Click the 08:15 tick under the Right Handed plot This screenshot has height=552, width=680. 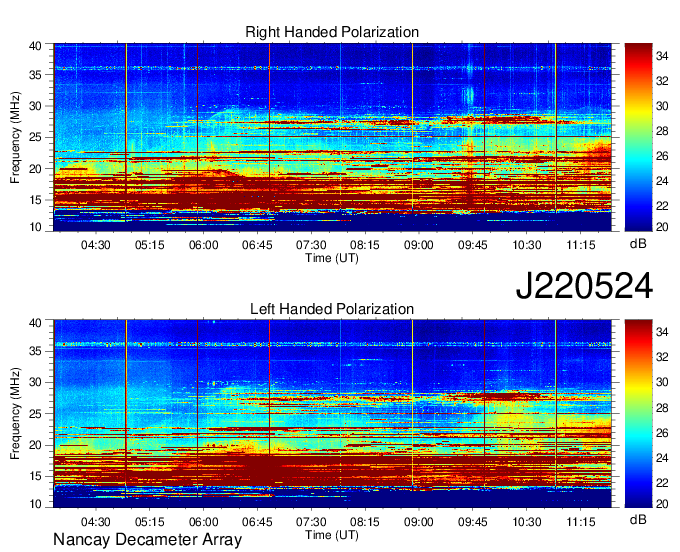(x=365, y=245)
